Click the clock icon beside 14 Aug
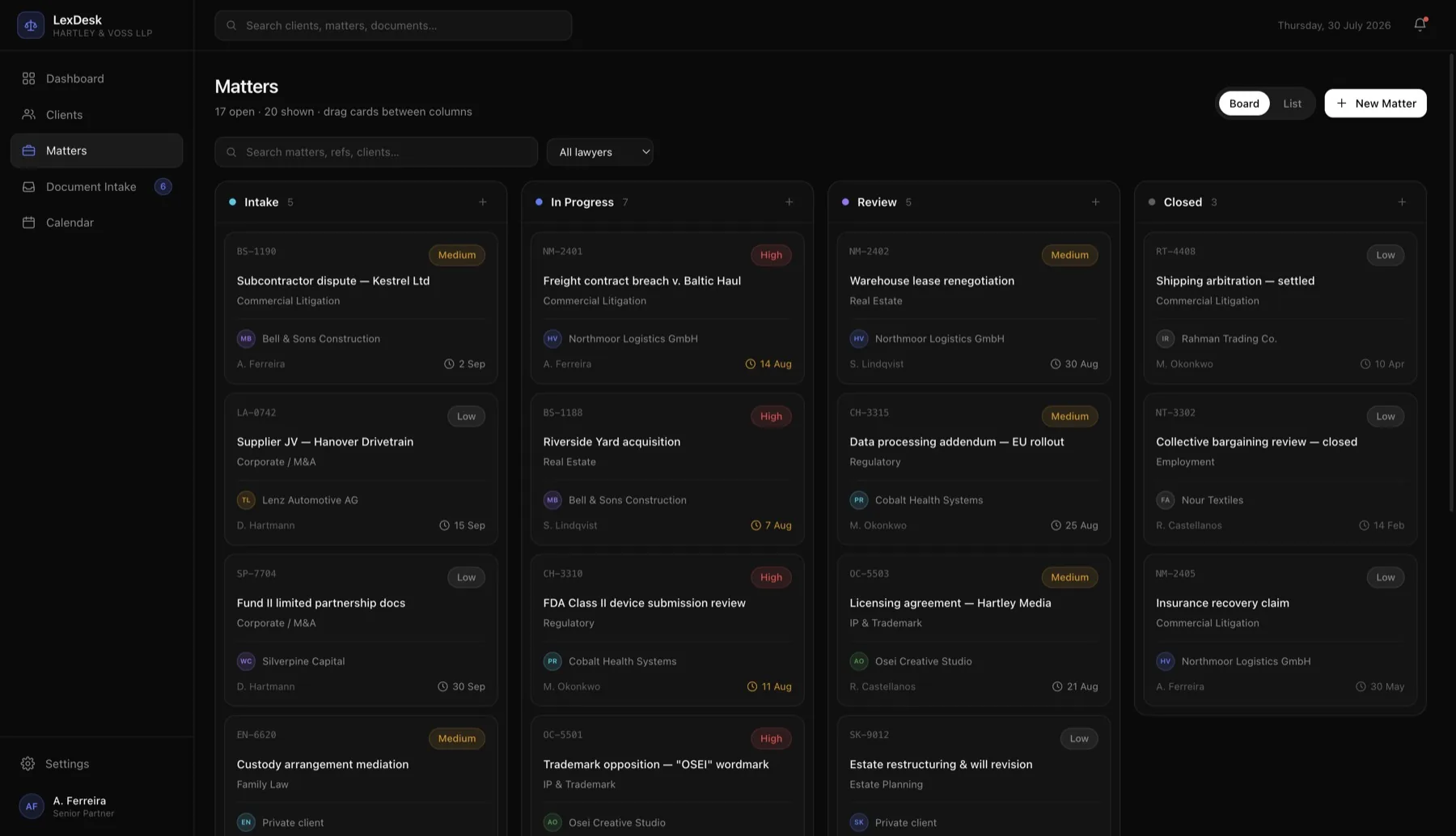The image size is (1456, 836). (750, 364)
